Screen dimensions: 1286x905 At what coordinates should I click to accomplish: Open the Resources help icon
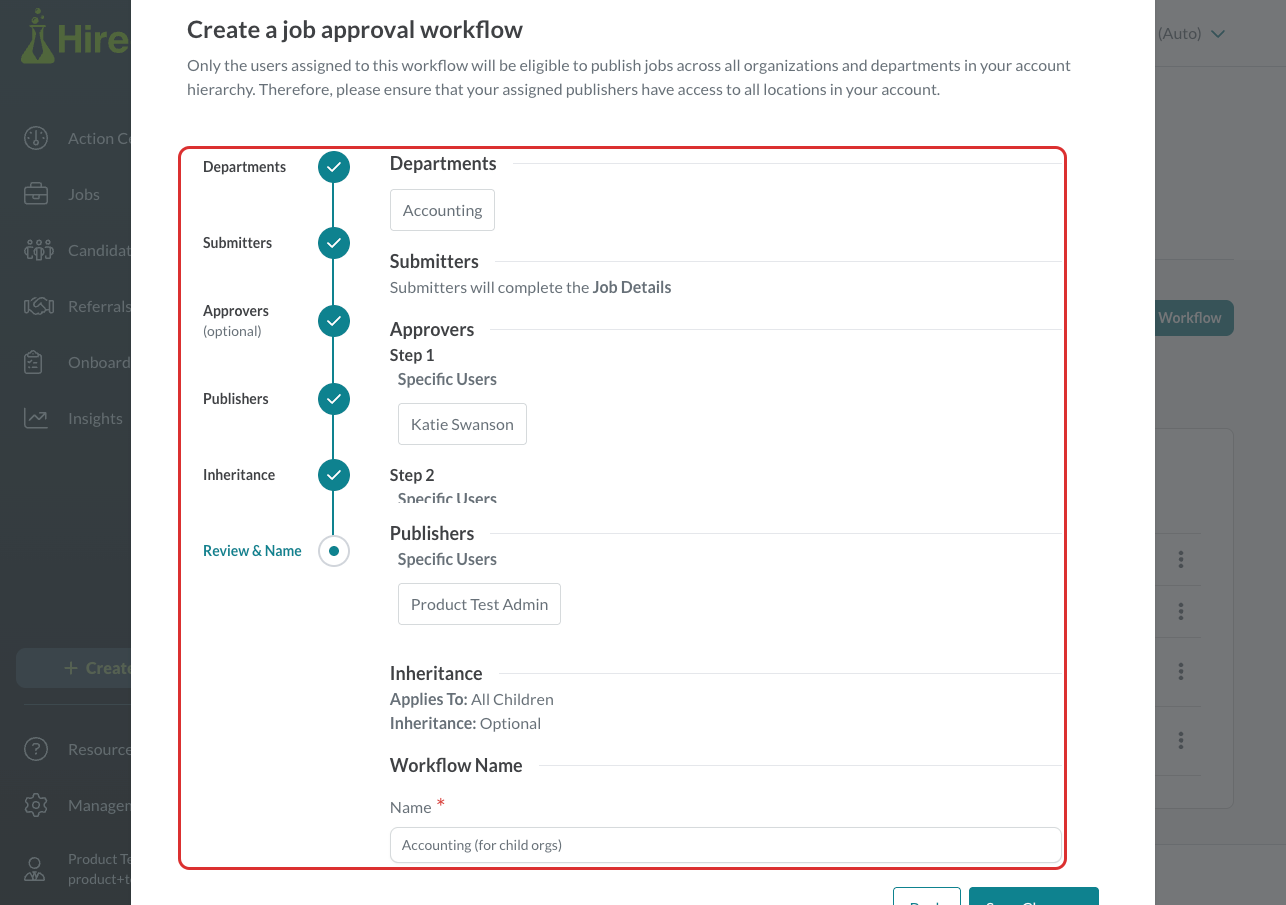(x=36, y=749)
